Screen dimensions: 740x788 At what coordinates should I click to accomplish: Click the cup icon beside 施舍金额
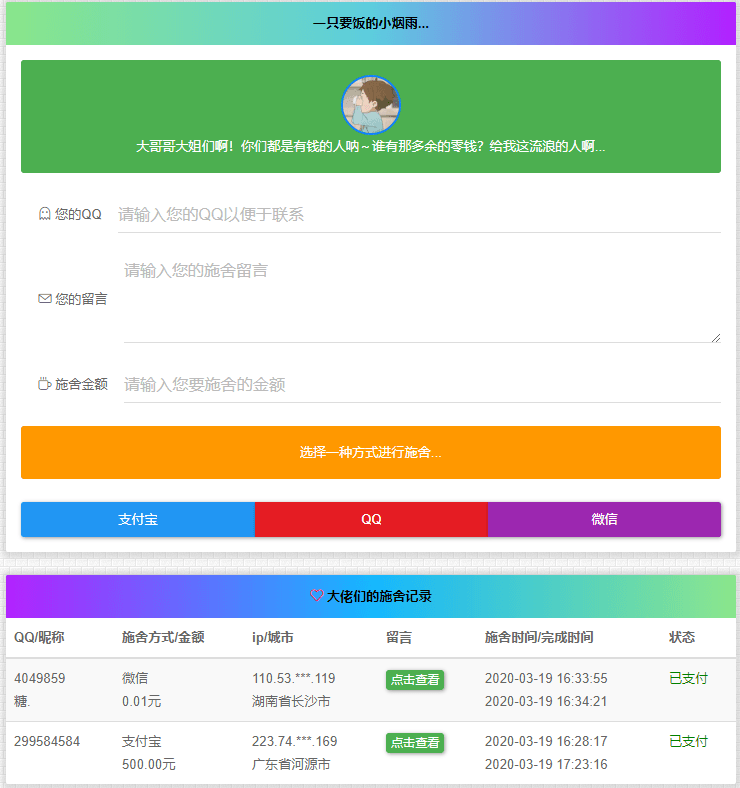click(45, 384)
